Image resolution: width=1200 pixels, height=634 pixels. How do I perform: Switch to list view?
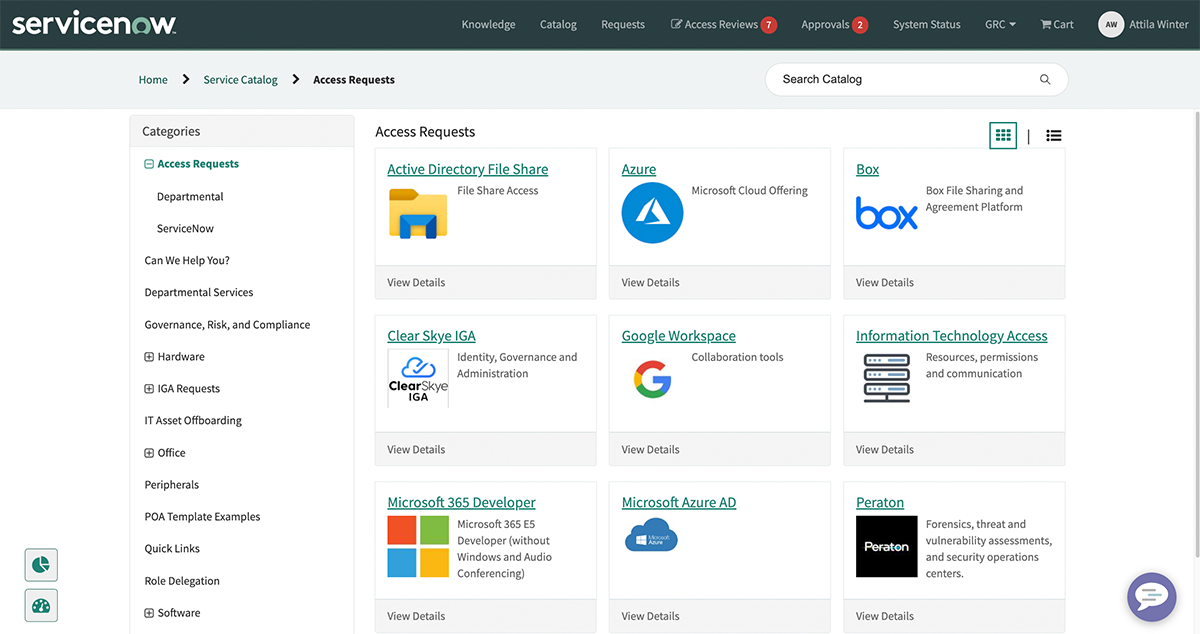click(x=1054, y=136)
